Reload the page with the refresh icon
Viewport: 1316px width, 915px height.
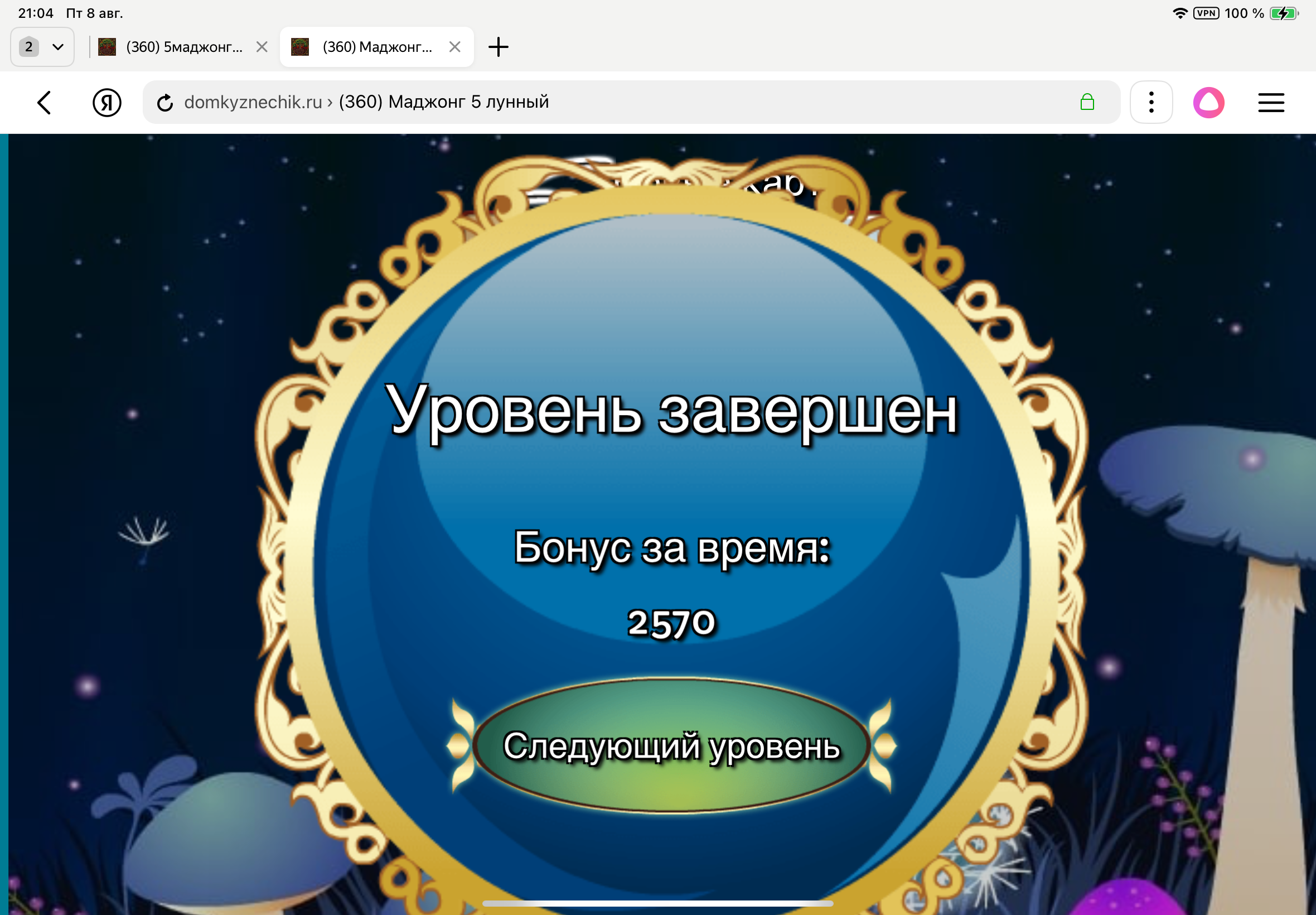tap(165, 103)
